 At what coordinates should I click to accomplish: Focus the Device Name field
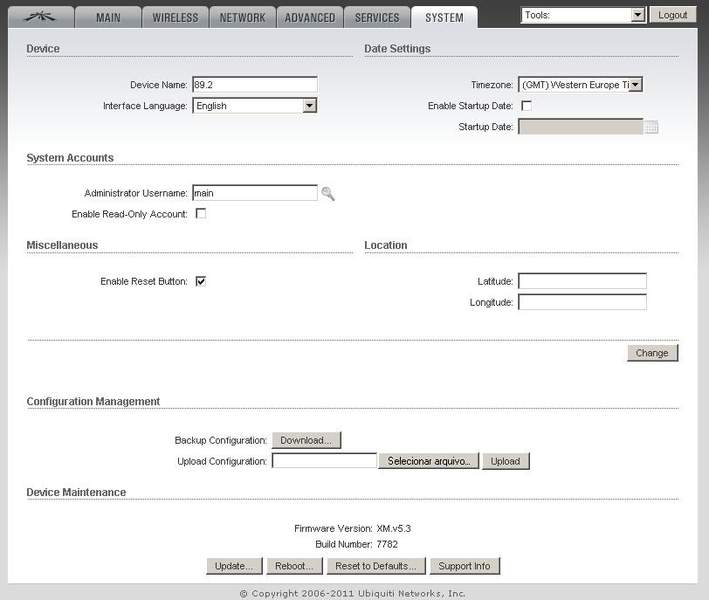255,85
